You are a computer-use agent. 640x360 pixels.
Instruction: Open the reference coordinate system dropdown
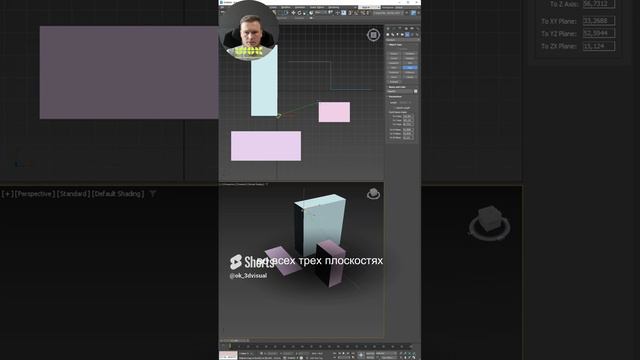[x=321, y=13]
